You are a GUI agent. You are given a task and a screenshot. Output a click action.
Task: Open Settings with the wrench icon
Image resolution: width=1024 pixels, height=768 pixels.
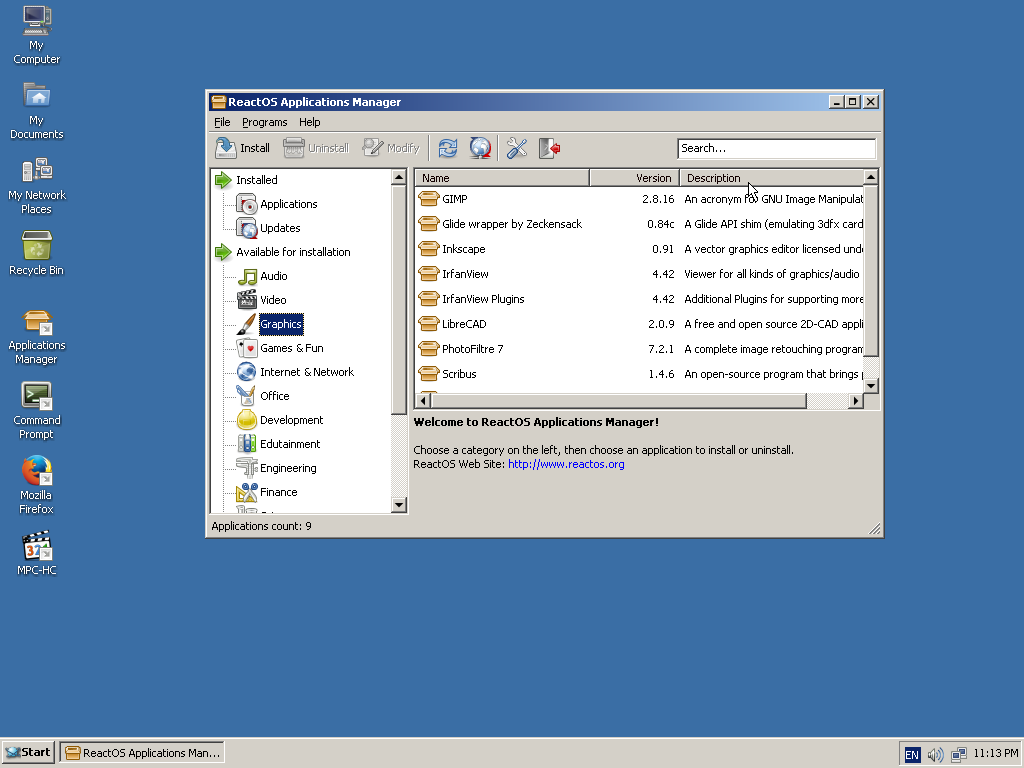point(516,147)
